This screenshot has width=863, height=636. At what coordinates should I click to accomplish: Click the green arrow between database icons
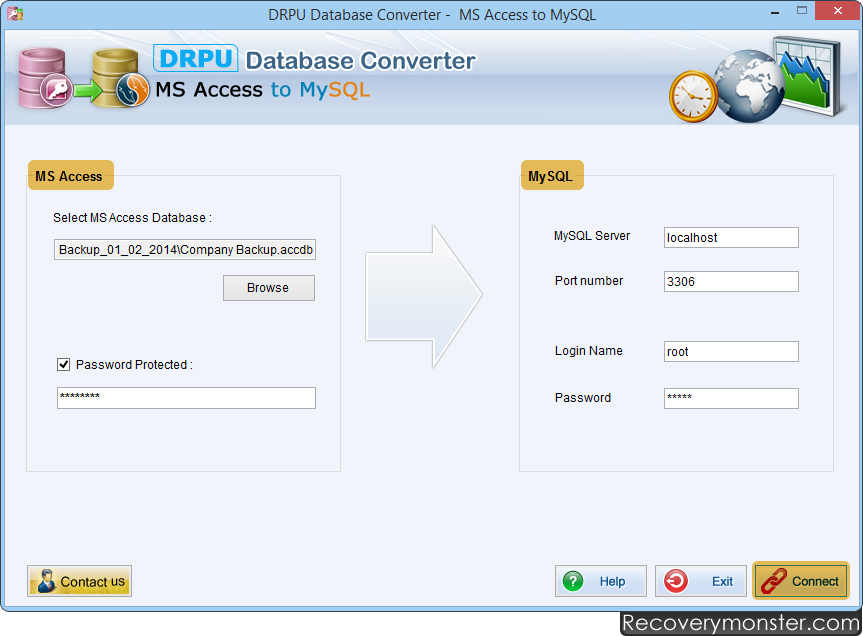click(x=88, y=91)
